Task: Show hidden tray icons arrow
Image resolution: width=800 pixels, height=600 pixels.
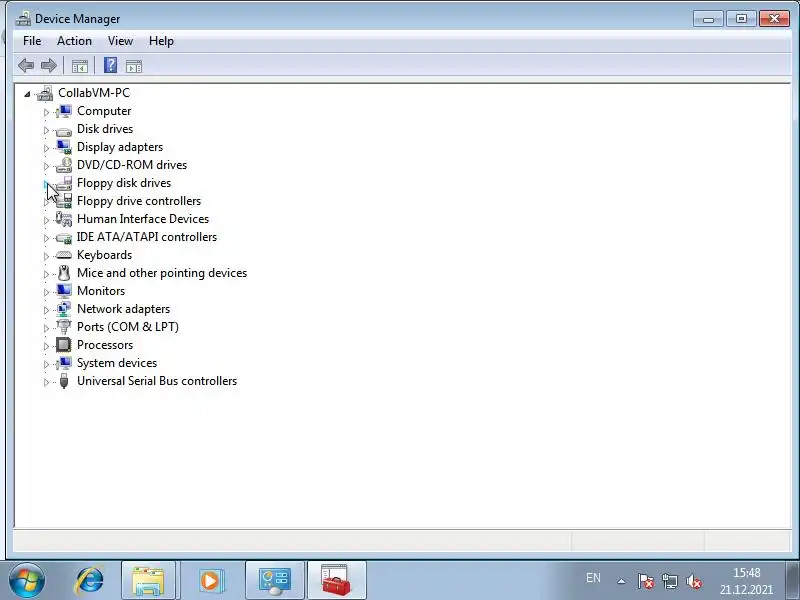Action: tap(621, 581)
